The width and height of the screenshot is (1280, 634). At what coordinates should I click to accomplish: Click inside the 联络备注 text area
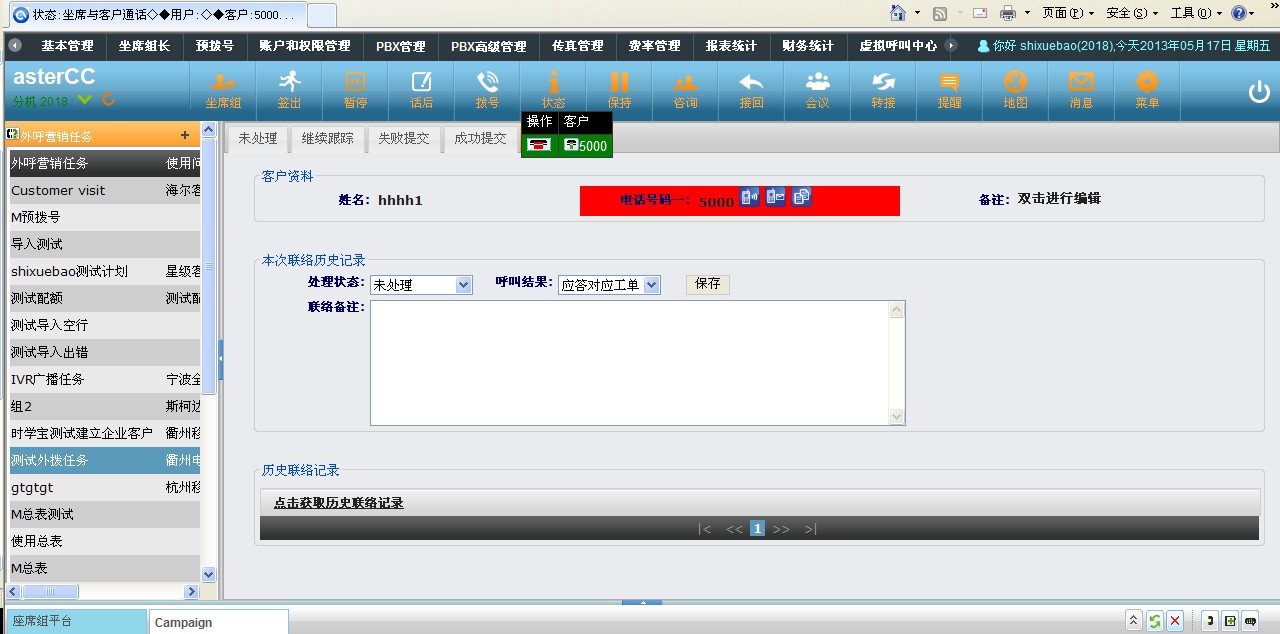[x=630, y=362]
